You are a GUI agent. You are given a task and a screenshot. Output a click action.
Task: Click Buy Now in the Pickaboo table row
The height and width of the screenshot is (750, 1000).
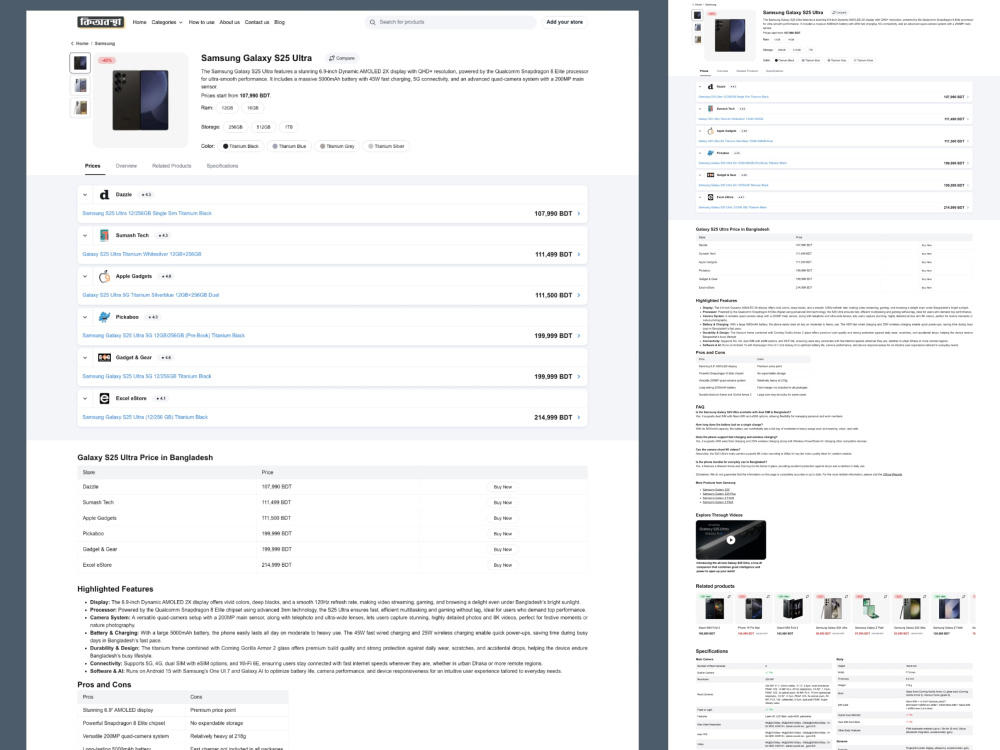[x=503, y=534]
